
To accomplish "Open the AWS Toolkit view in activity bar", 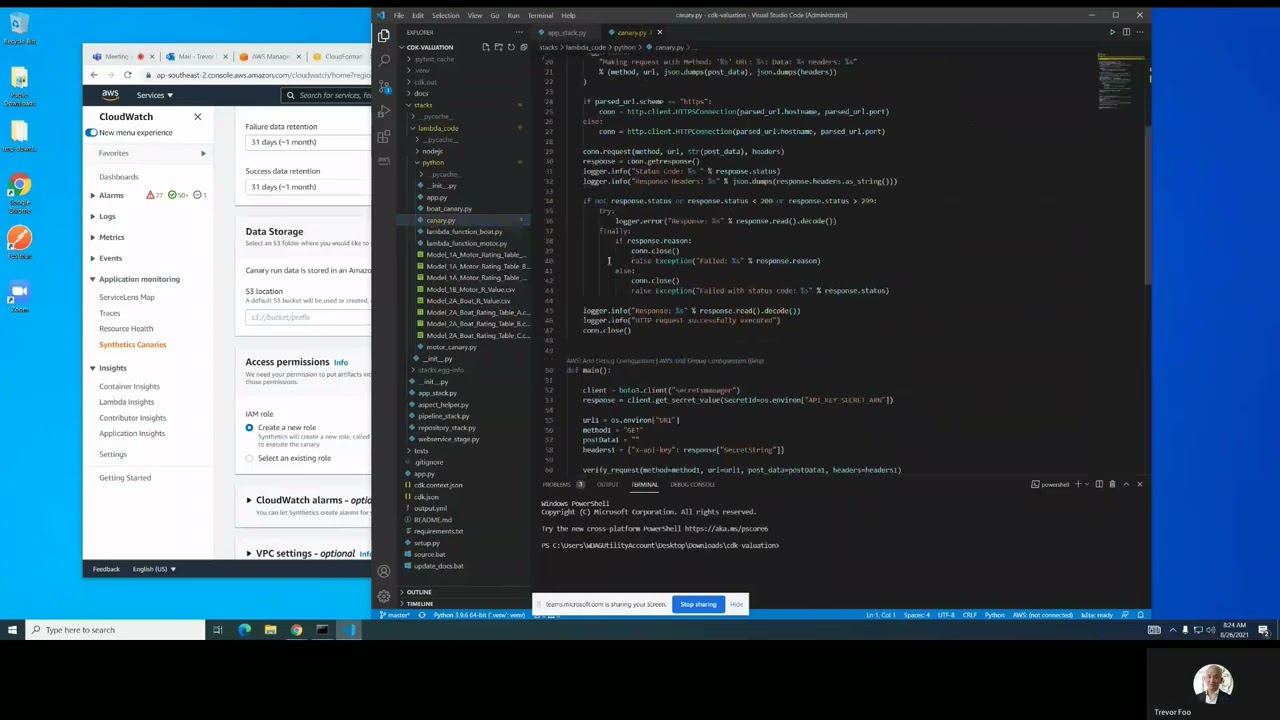I will [383, 160].
